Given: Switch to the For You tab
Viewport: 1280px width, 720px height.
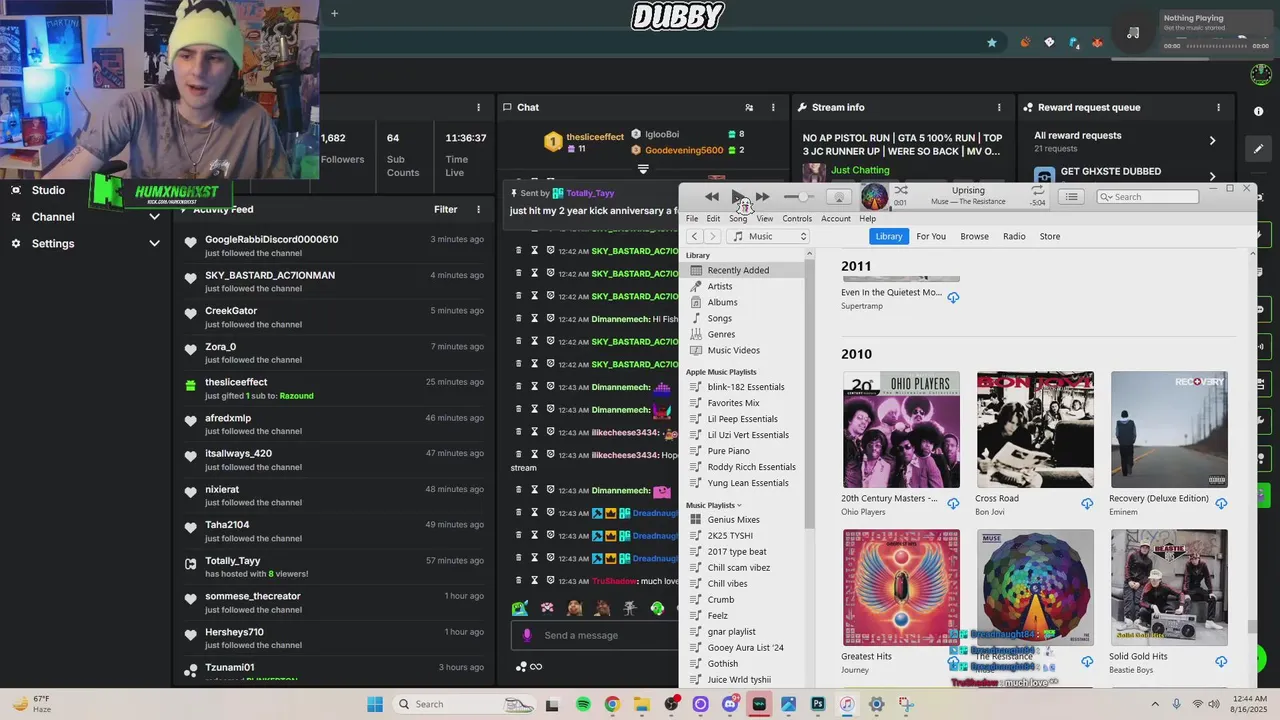Looking at the screenshot, I should point(931,236).
